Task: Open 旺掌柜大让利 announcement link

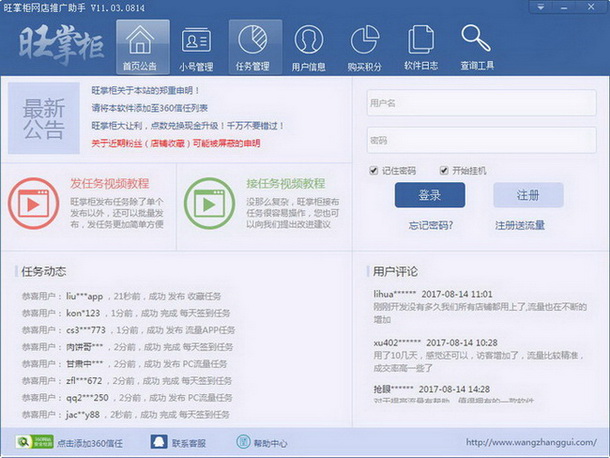Action: point(188,126)
